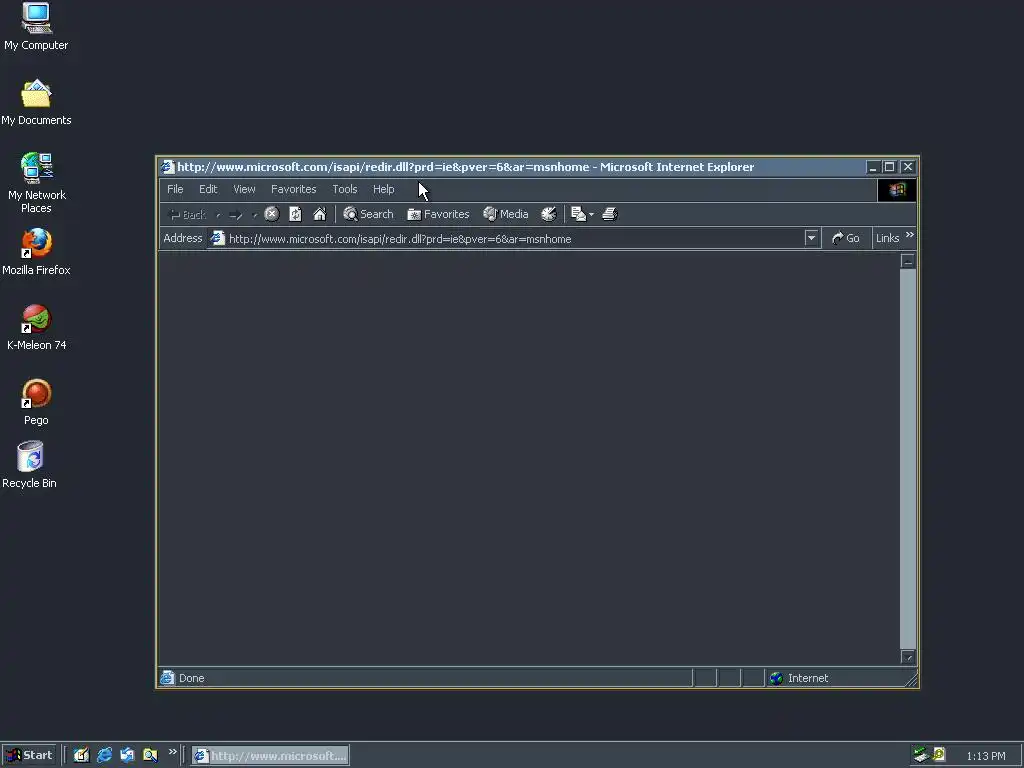The image size is (1024, 768).
Task: Click into the Address bar URL field
Action: 515,239
